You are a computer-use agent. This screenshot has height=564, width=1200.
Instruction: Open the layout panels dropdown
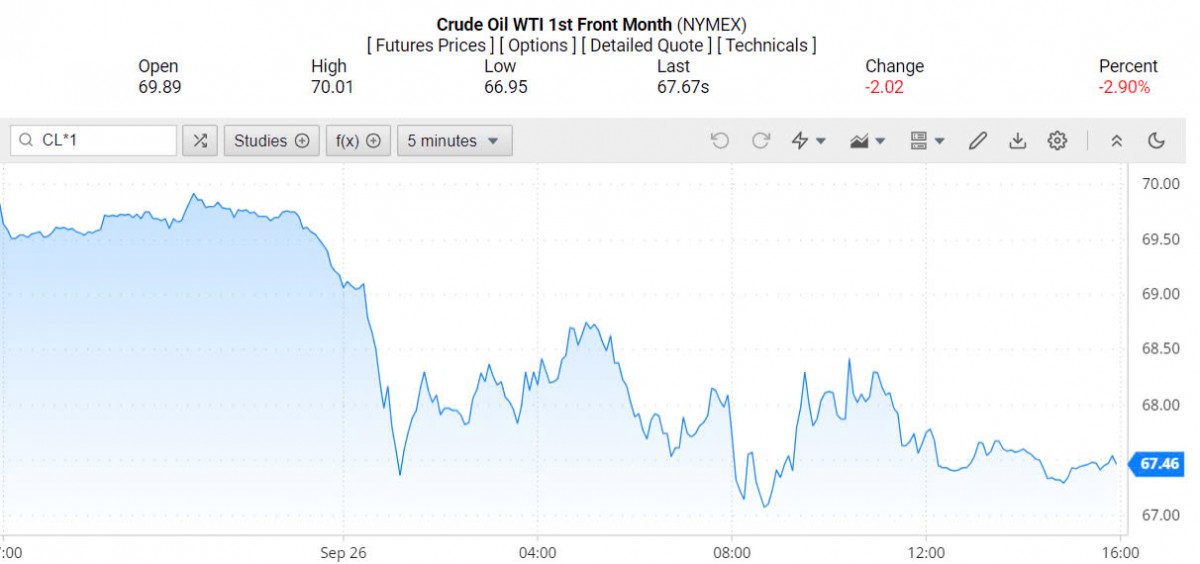[x=927, y=141]
